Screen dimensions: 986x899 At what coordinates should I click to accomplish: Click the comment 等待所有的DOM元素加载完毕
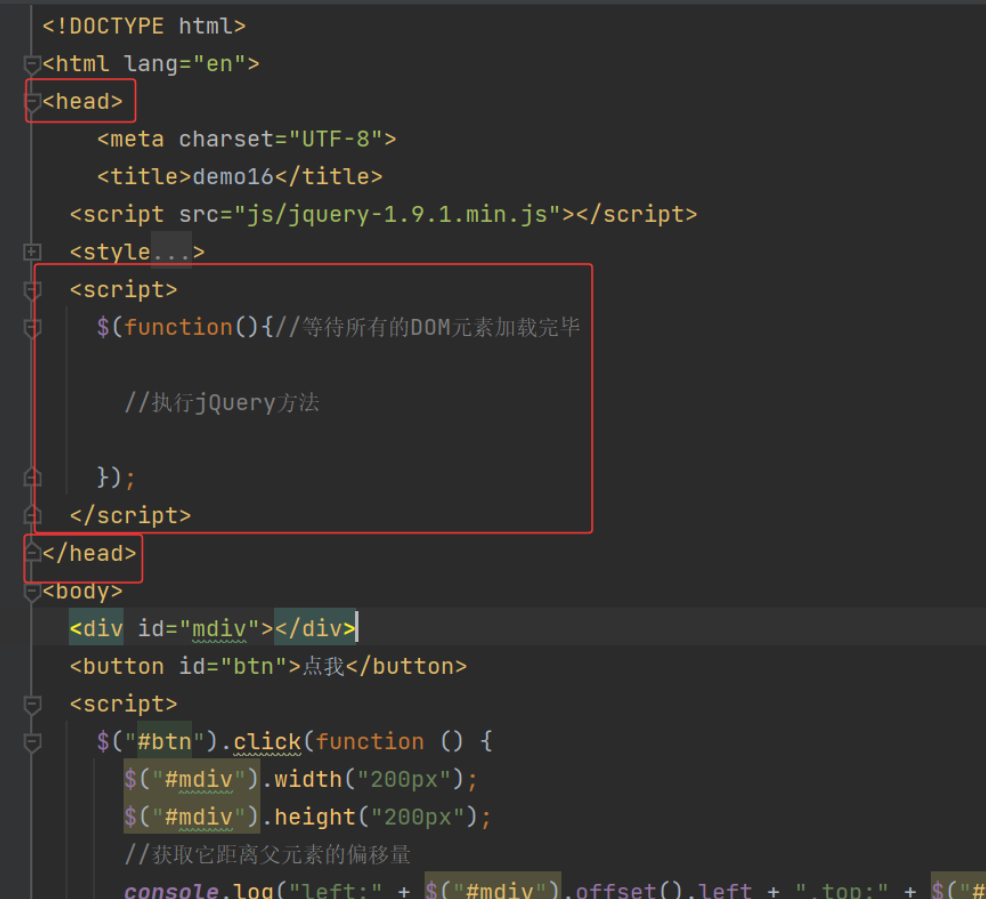[x=427, y=328]
